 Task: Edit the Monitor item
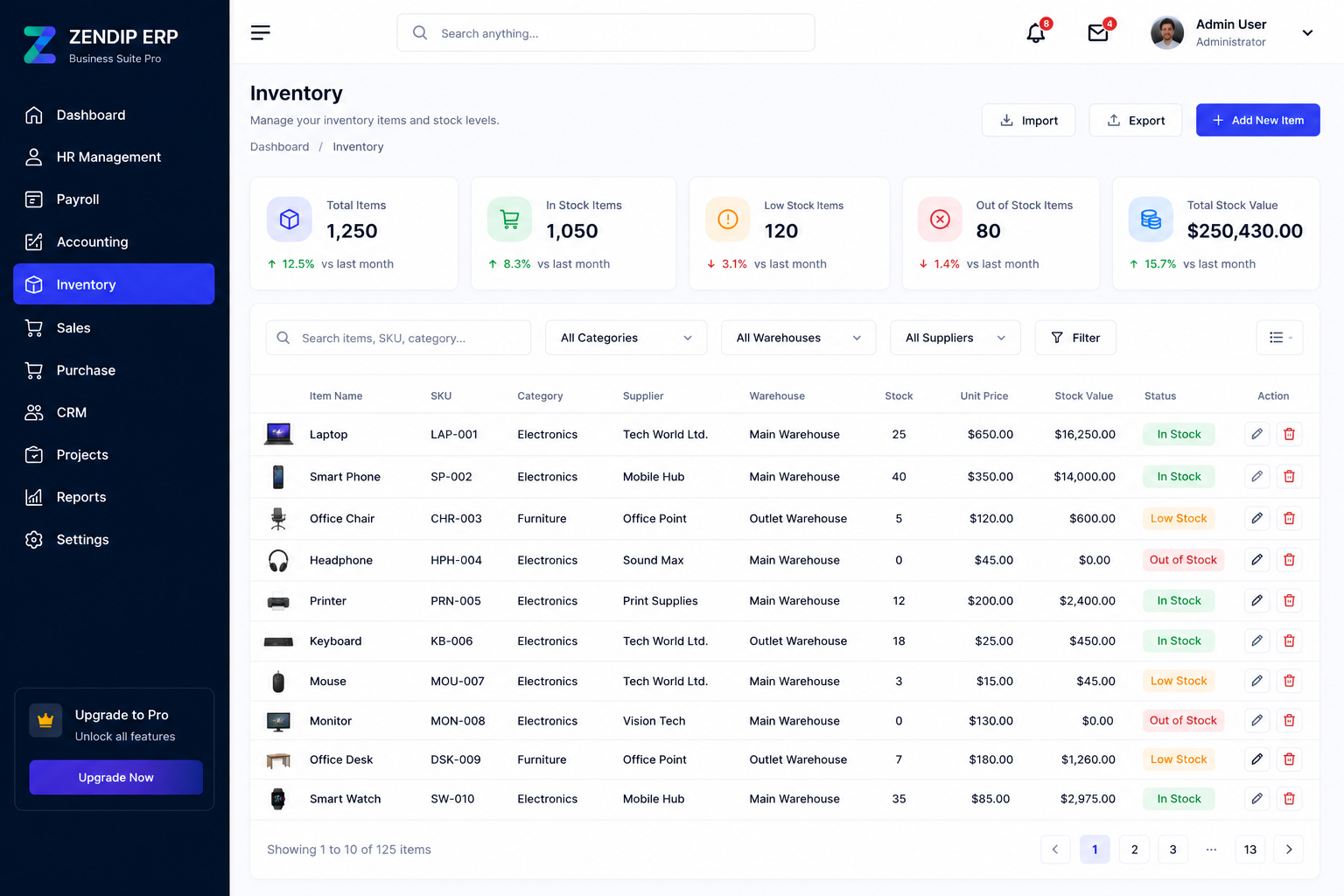coord(1256,720)
